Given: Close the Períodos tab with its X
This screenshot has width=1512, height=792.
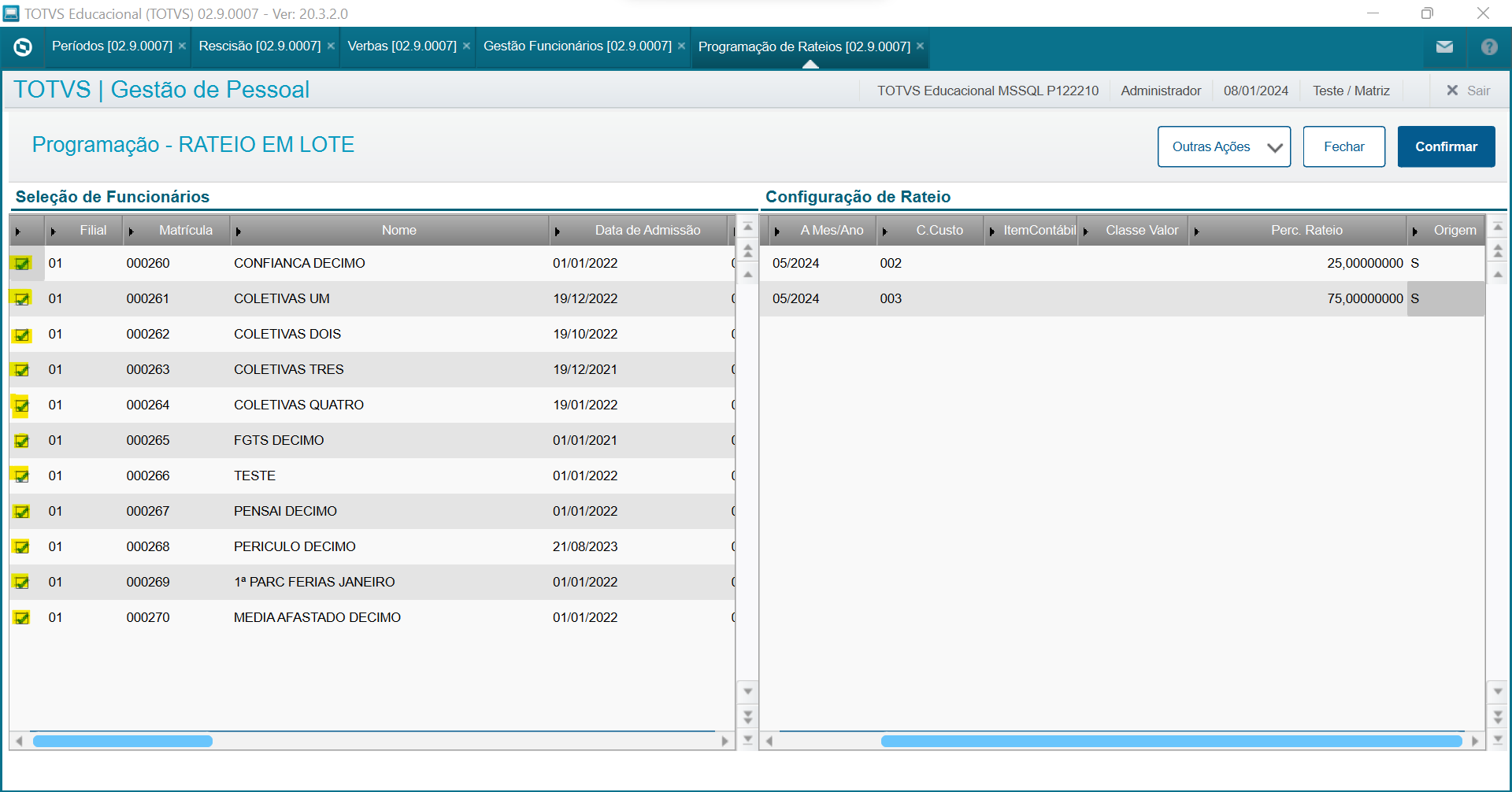Looking at the screenshot, I should click(182, 46).
